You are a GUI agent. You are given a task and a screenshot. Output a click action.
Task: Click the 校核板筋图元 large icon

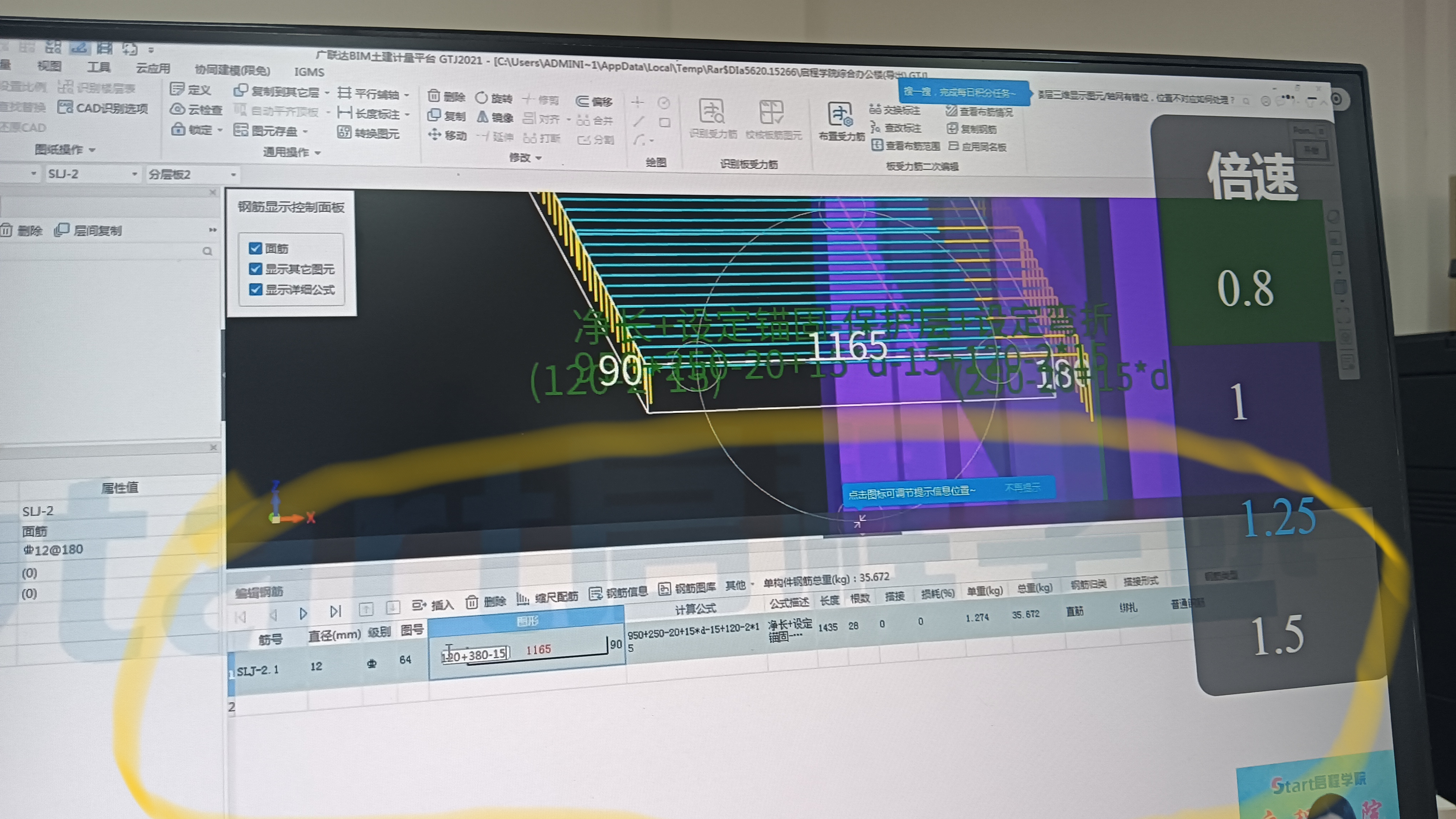[x=773, y=120]
